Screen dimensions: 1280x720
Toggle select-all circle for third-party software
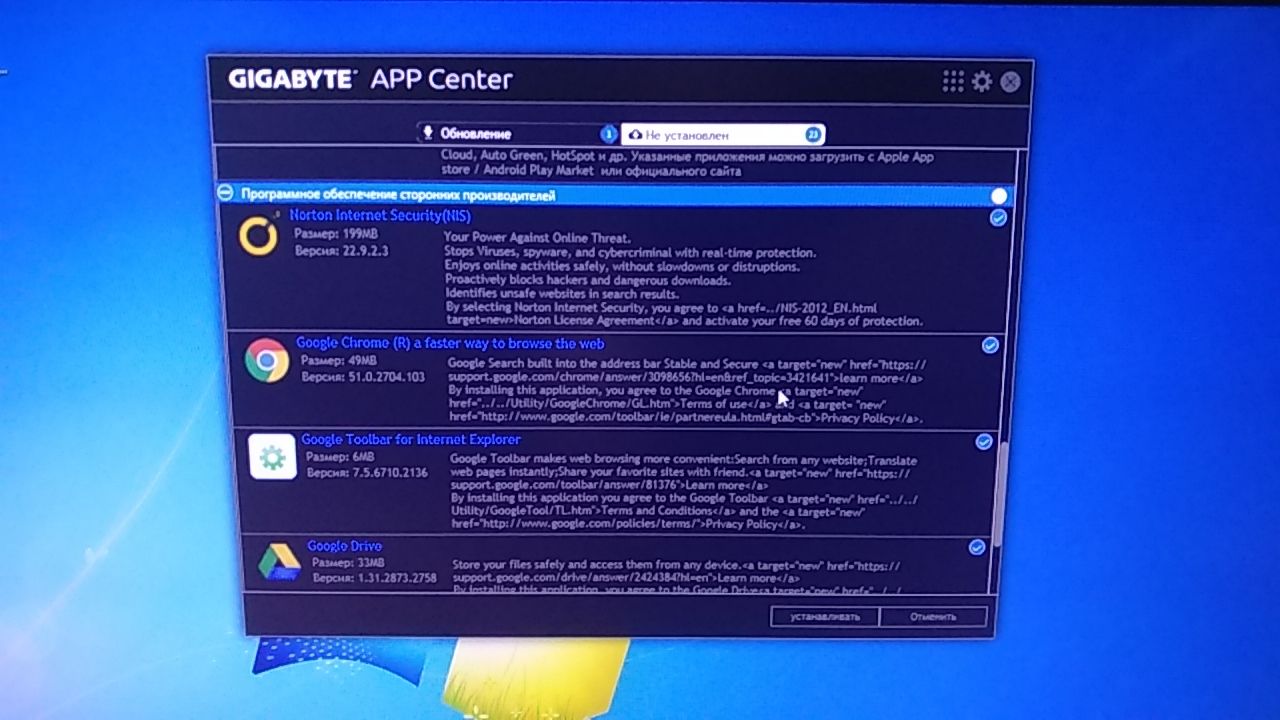999,196
